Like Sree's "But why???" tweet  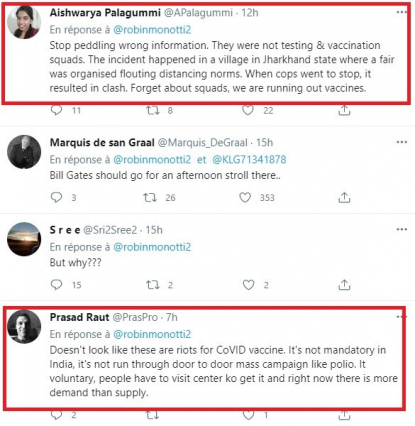point(248,285)
